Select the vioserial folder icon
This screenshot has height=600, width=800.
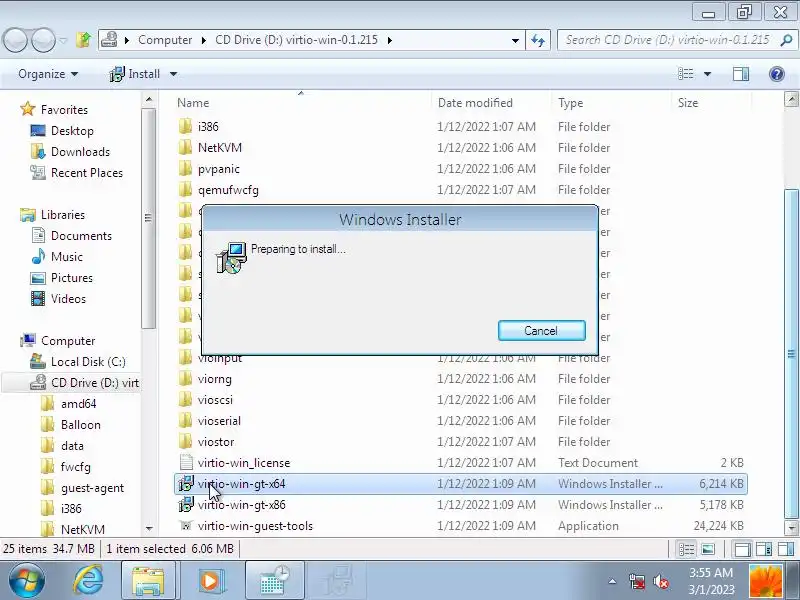pos(186,421)
